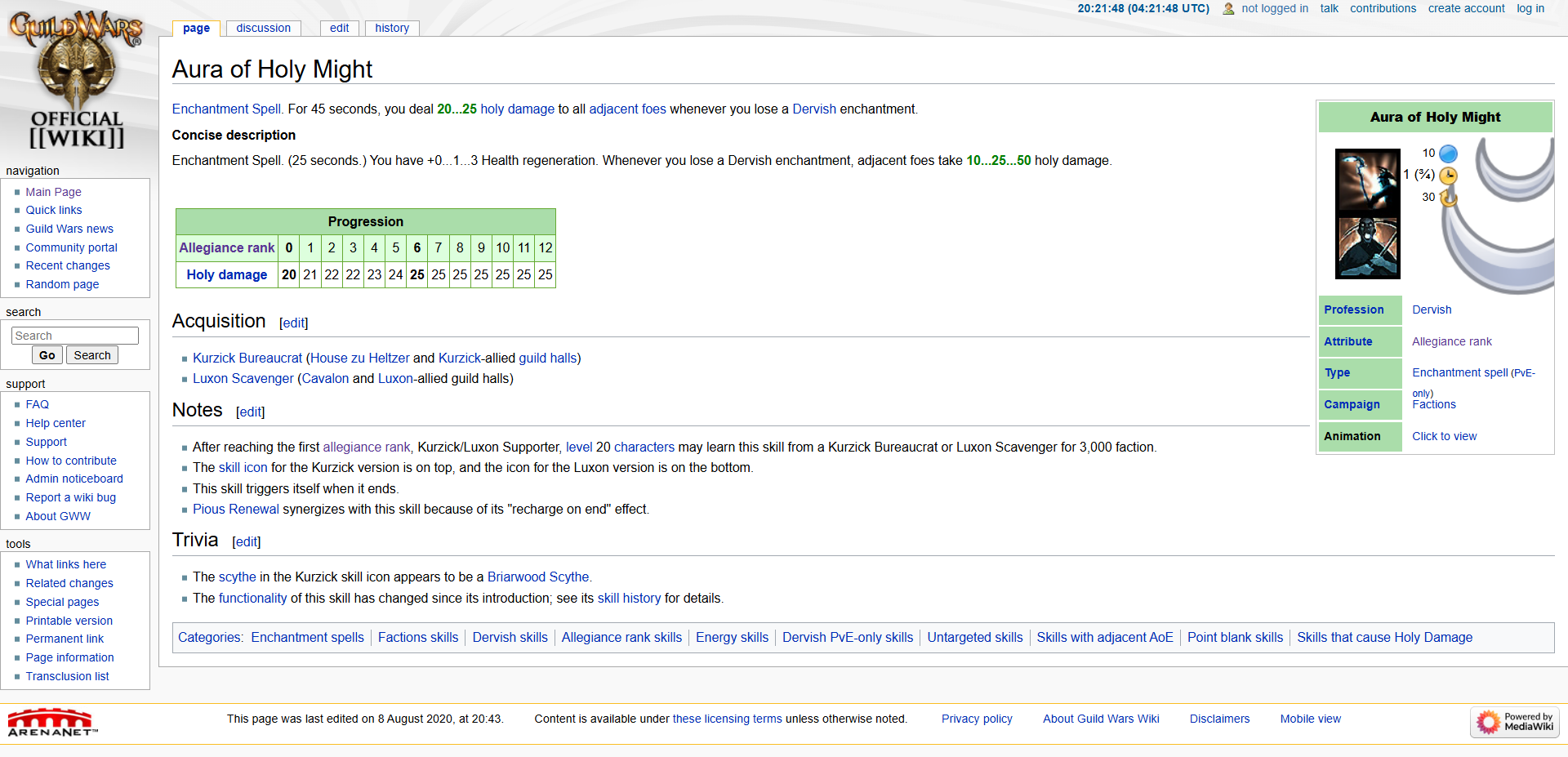Click the ArenaNet footer logo
1568x757 pixels.
[x=51, y=723]
